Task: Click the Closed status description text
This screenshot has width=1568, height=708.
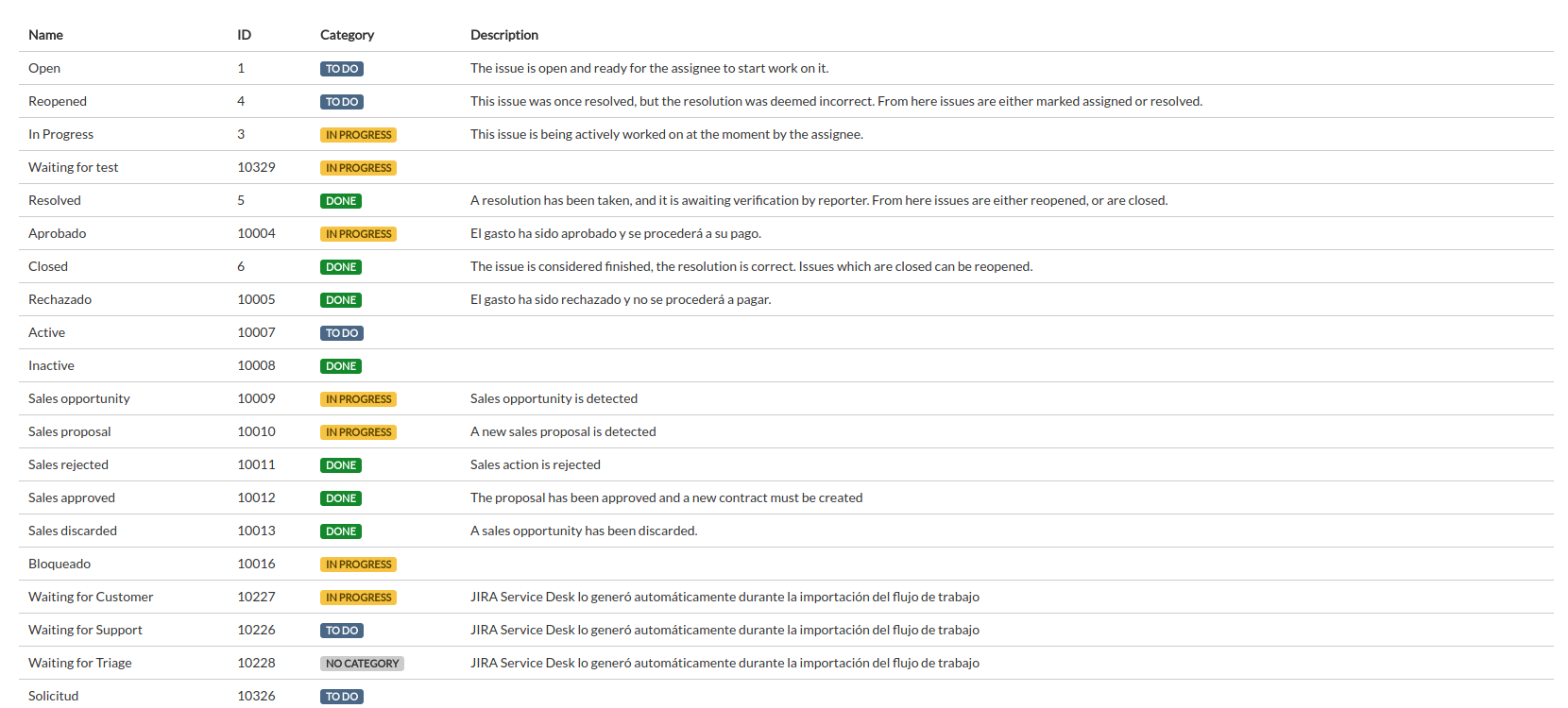Action: click(751, 266)
